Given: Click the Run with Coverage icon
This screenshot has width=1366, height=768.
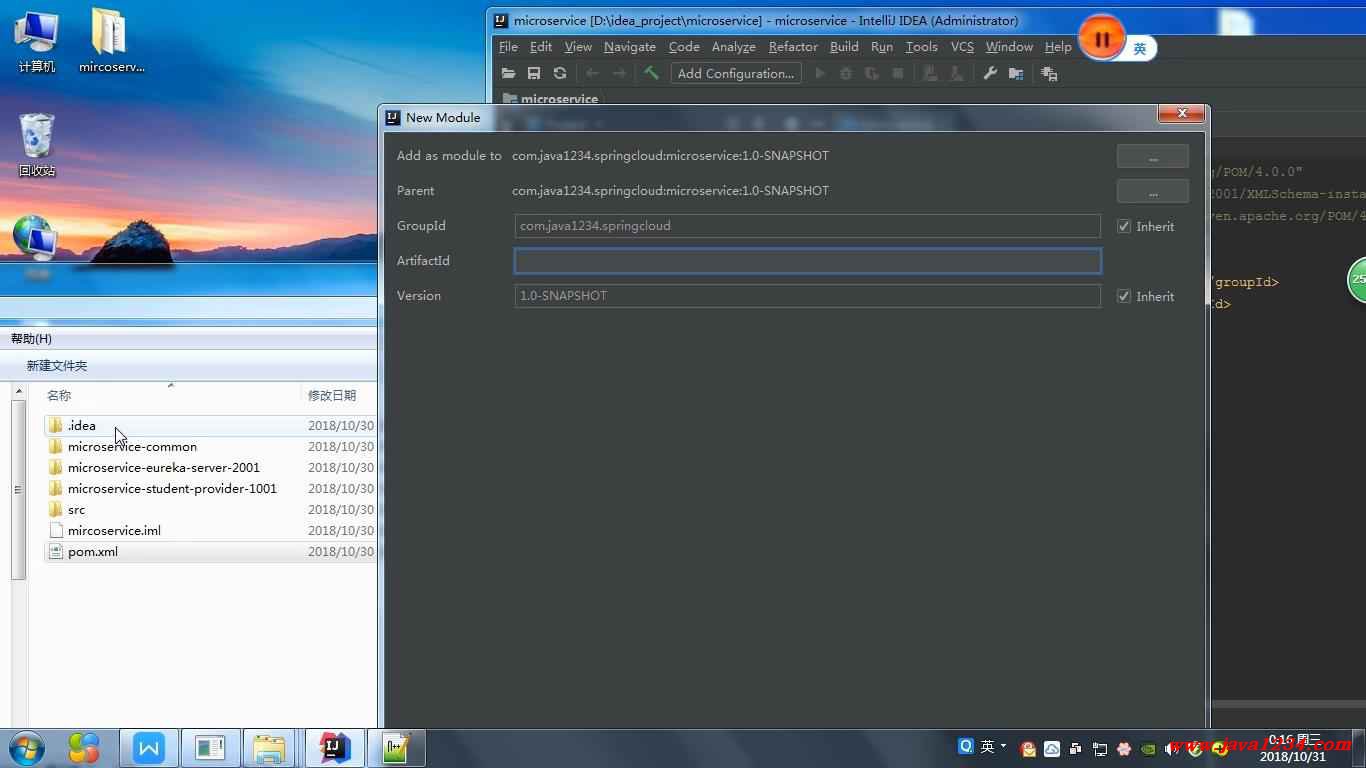Looking at the screenshot, I should pyautogui.click(x=872, y=73).
